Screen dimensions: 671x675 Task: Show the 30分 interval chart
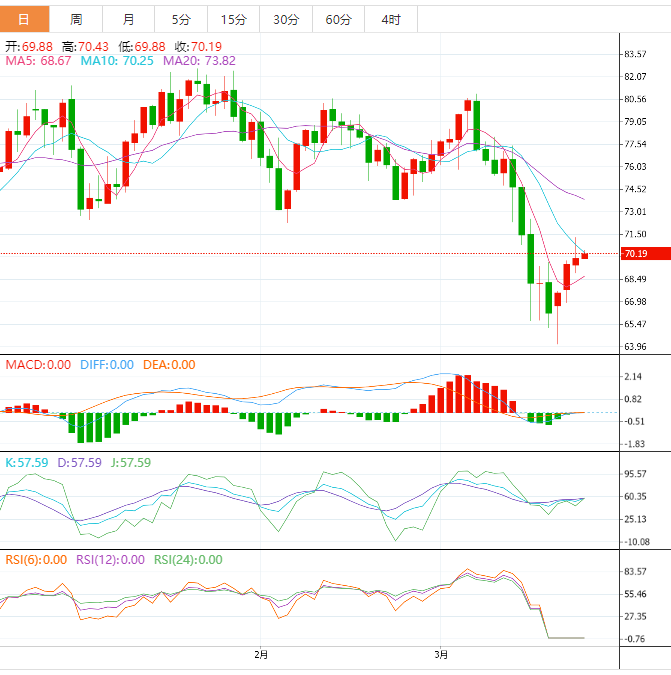pos(285,19)
